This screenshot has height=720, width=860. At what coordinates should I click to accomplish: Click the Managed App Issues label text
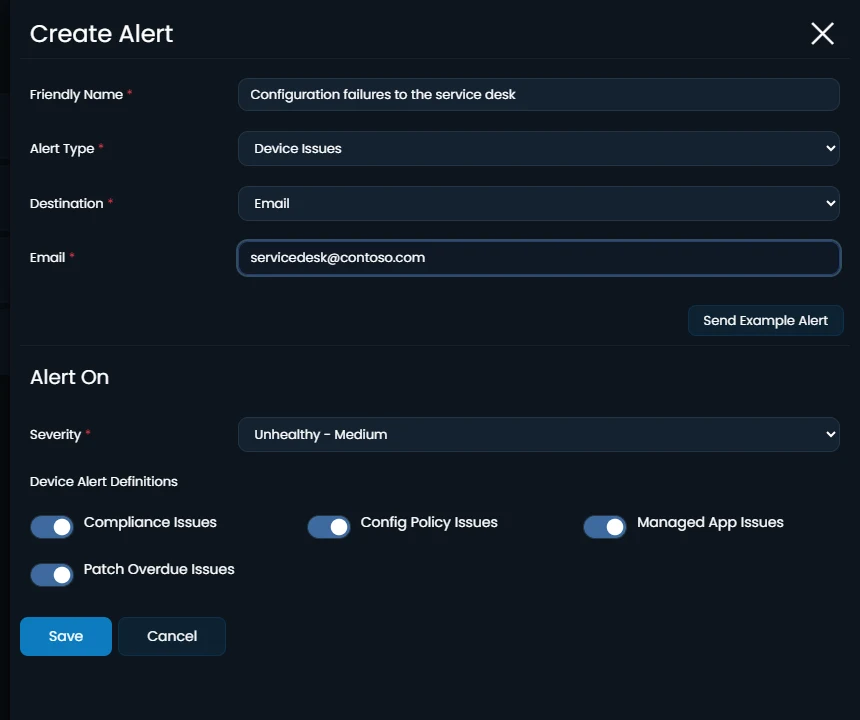(710, 522)
